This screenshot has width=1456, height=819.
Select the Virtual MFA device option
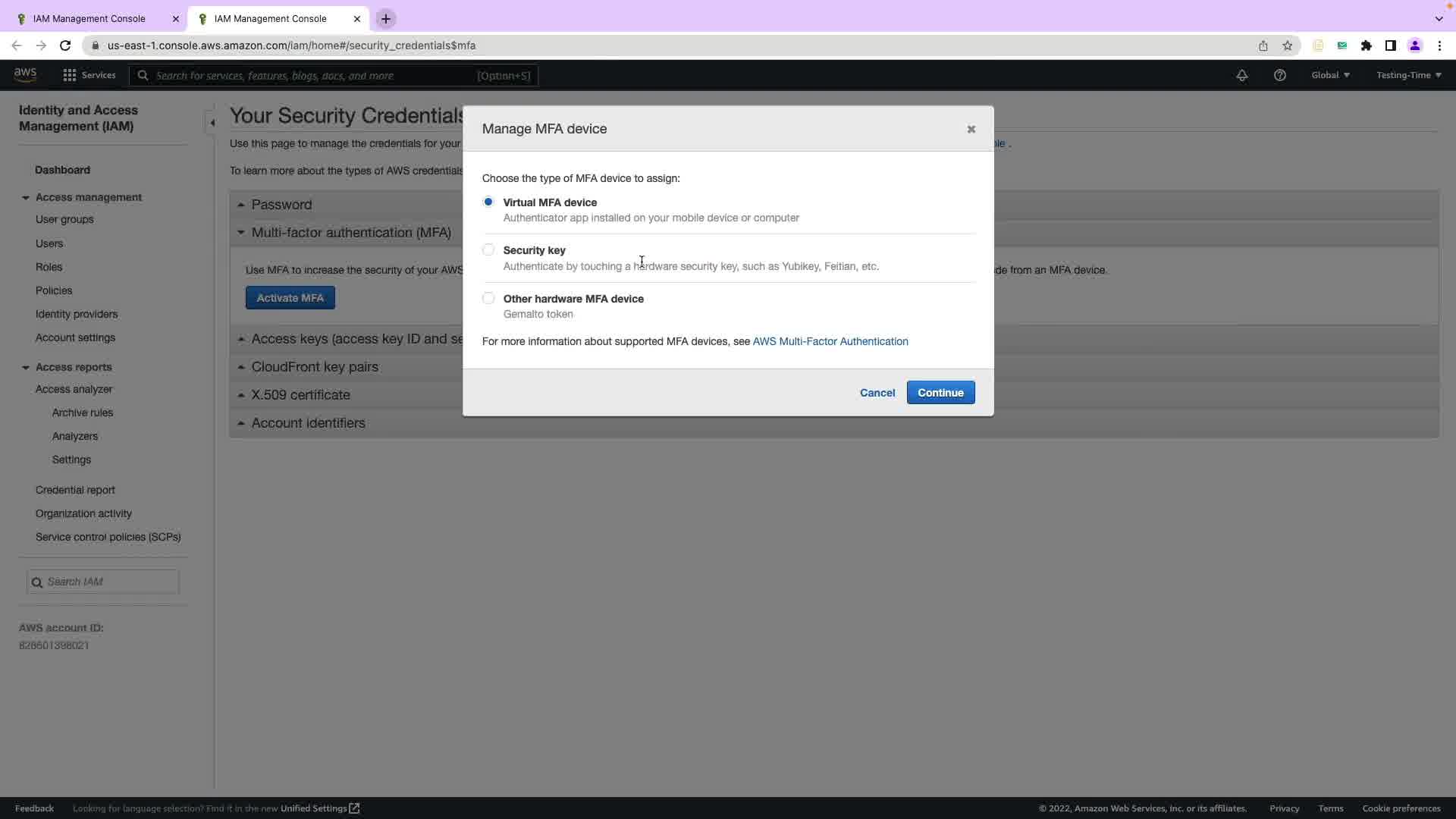[x=488, y=202]
